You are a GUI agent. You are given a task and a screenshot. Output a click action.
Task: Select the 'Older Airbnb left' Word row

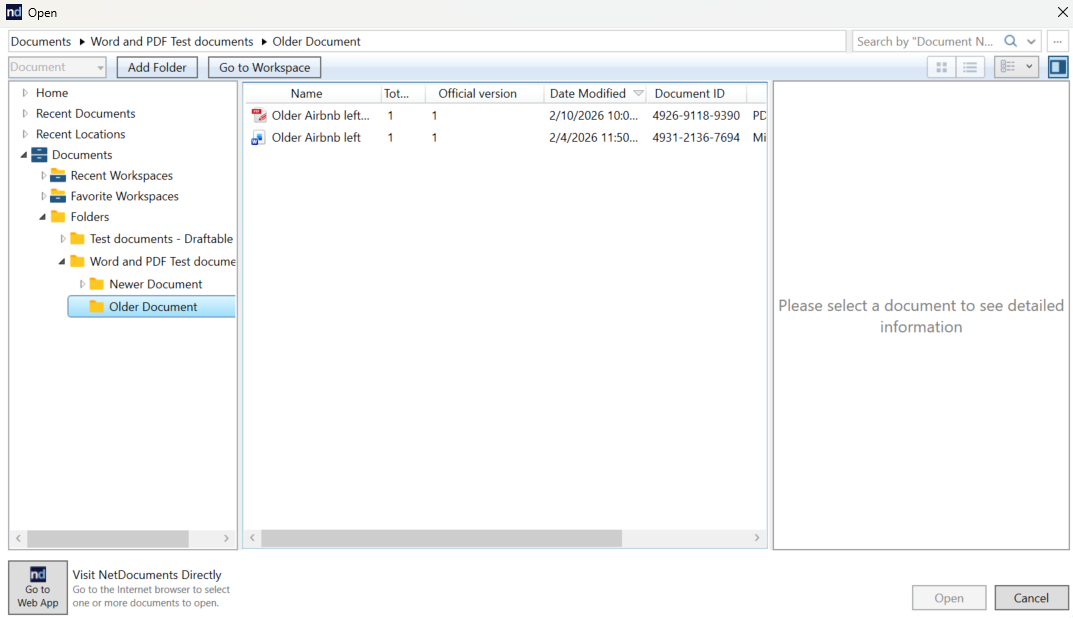505,138
